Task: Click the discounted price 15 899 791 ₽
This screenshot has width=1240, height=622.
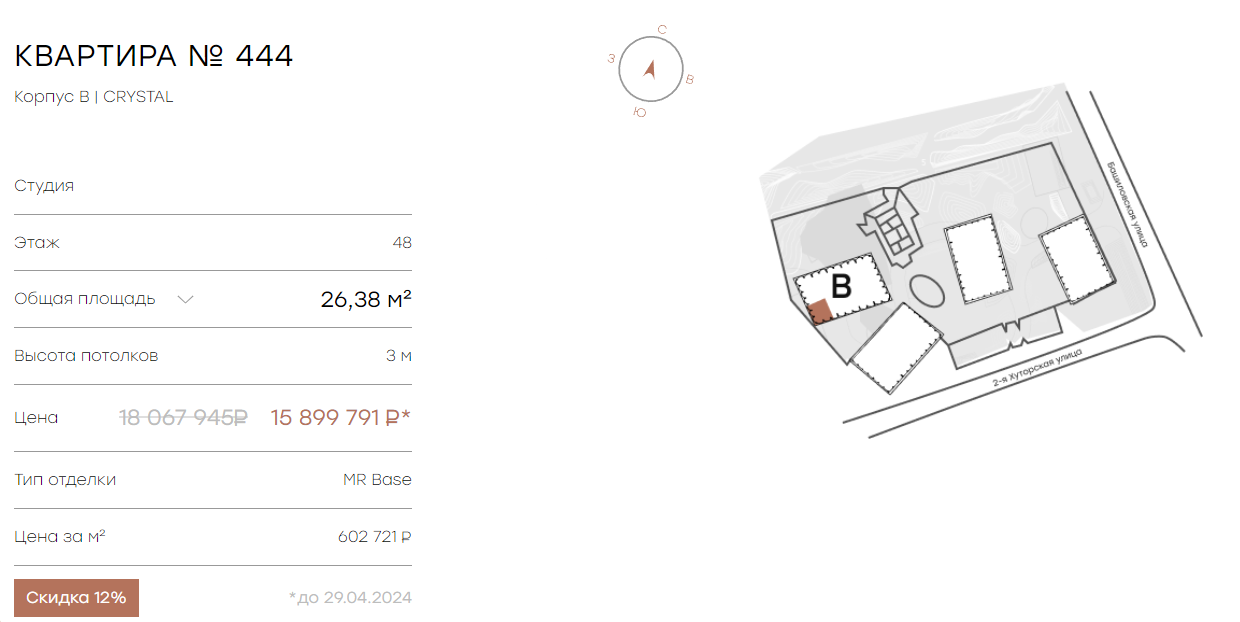Action: click(341, 418)
